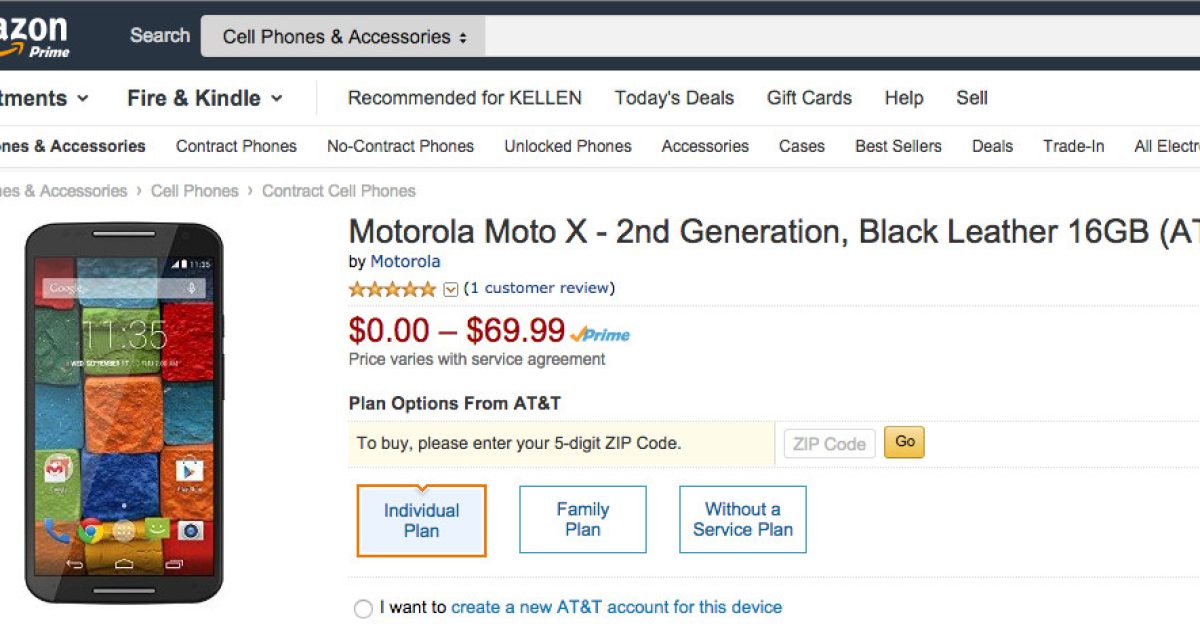This screenshot has height=628, width=1200.
Task: Switch to Unlocked Phones tab
Action: point(567,146)
